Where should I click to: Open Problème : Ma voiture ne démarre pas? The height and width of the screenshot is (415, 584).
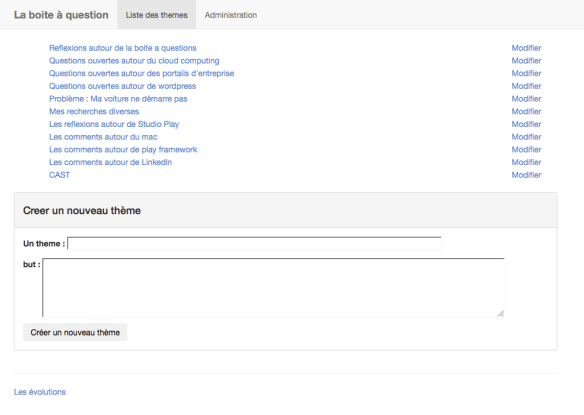coord(118,99)
